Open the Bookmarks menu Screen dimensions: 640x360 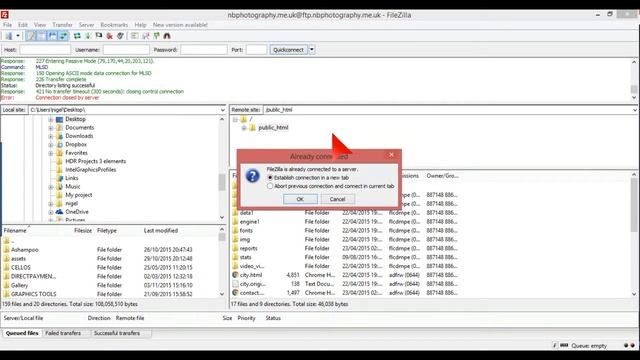(x=114, y=25)
